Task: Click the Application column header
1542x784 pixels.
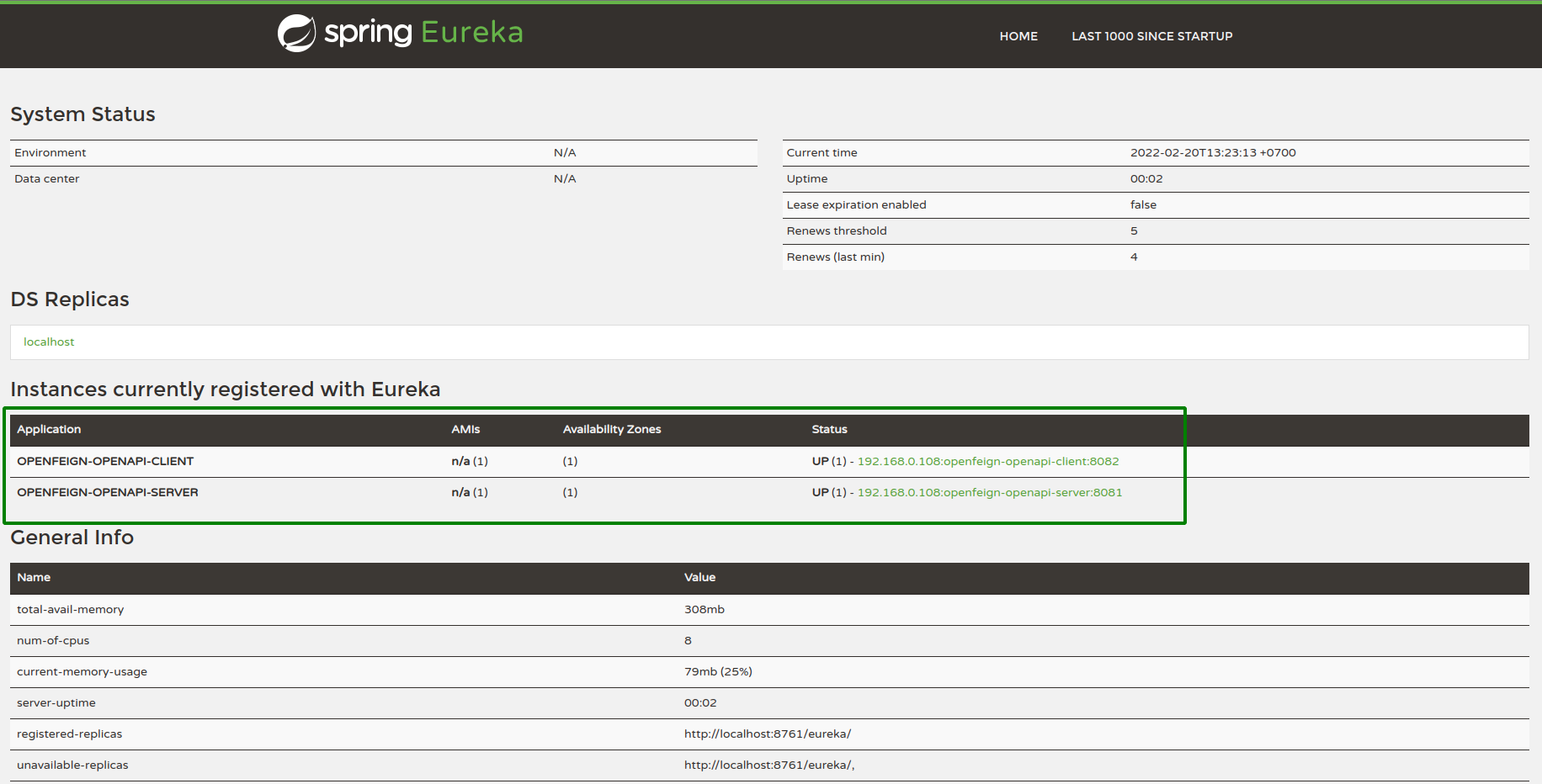Action: tap(49, 430)
